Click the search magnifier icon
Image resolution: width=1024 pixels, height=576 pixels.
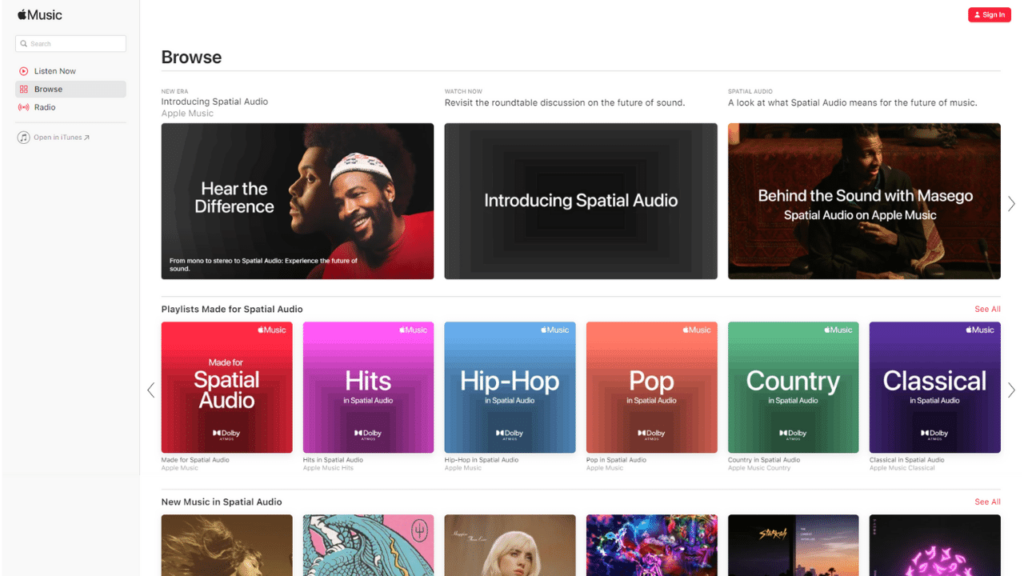(24, 44)
